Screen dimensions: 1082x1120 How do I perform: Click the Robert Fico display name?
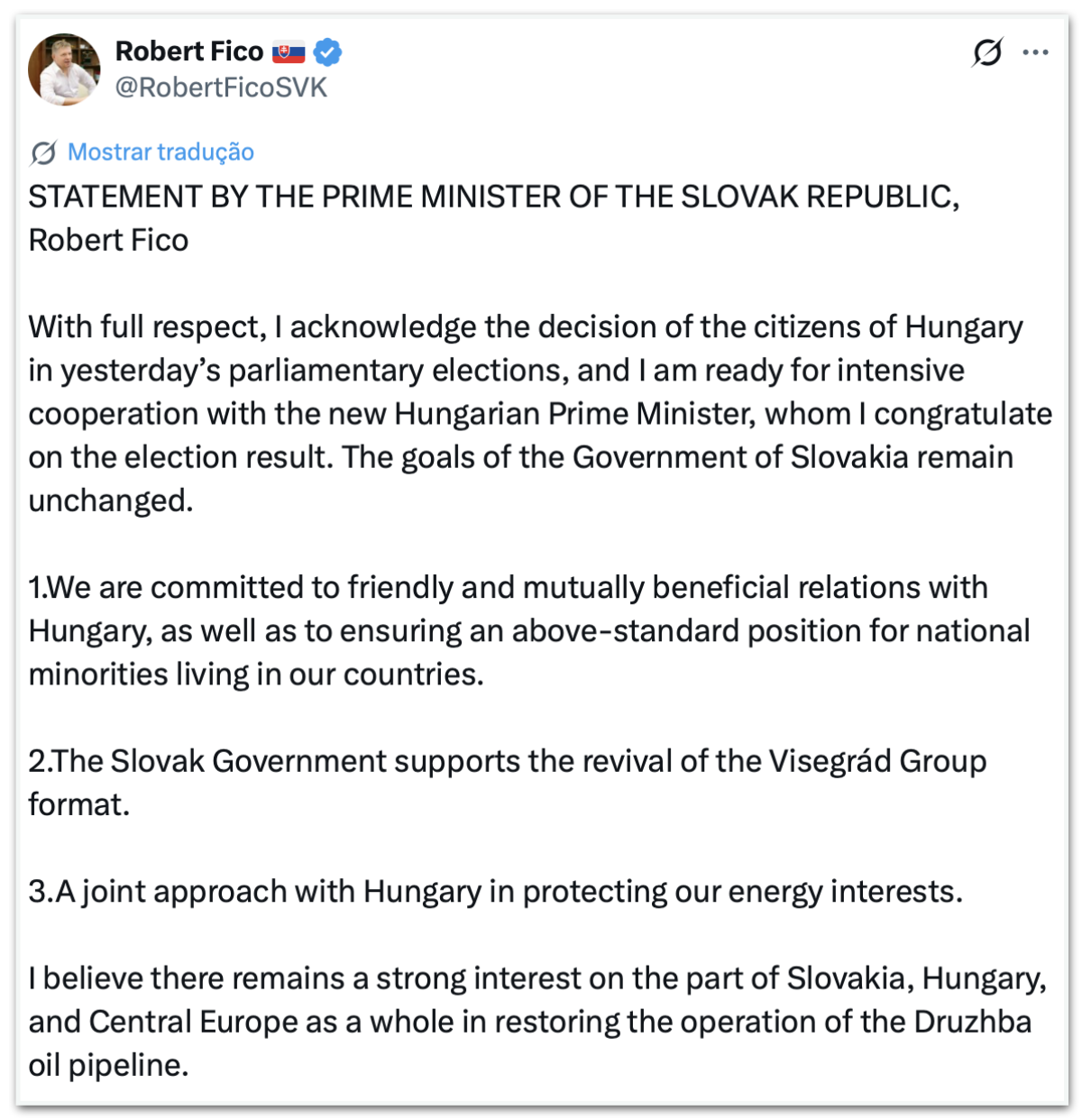point(189,51)
